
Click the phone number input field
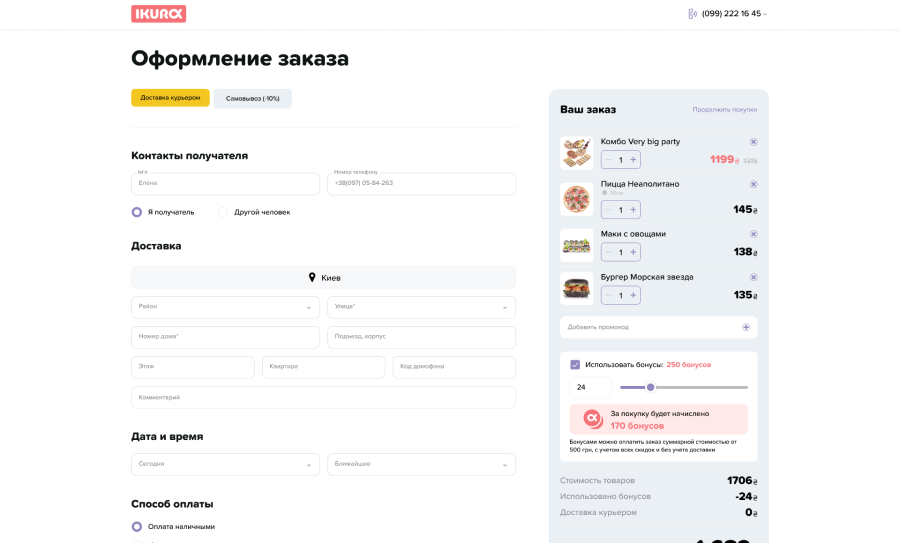(x=421, y=184)
